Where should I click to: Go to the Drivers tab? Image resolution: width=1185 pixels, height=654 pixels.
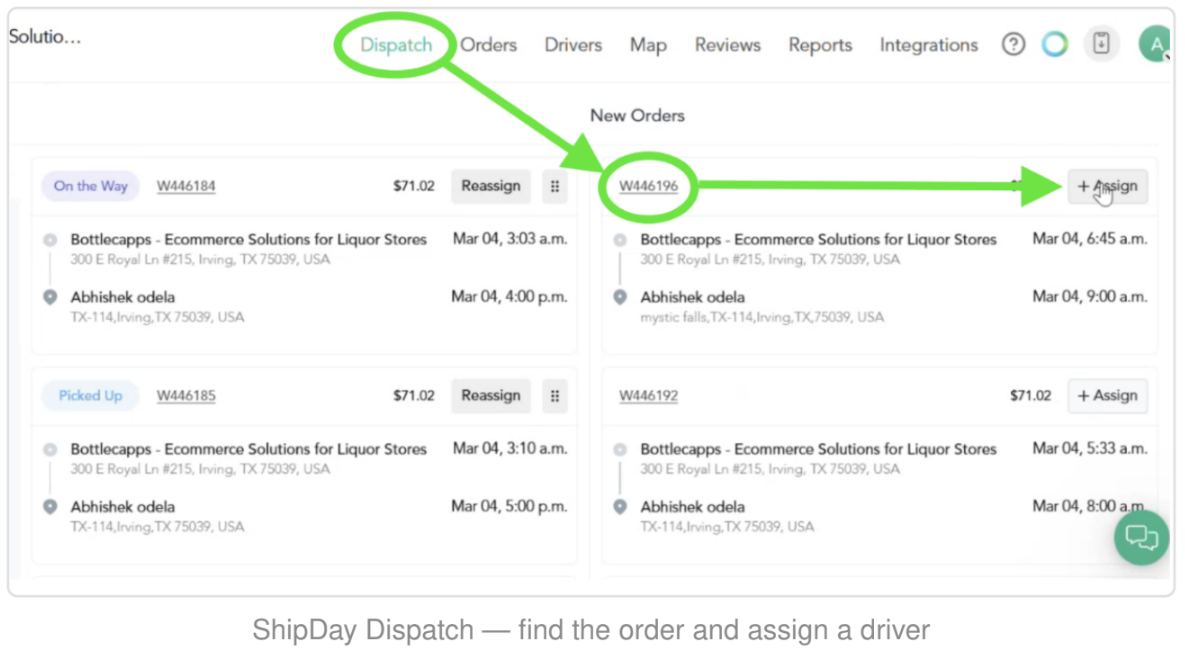pos(573,45)
